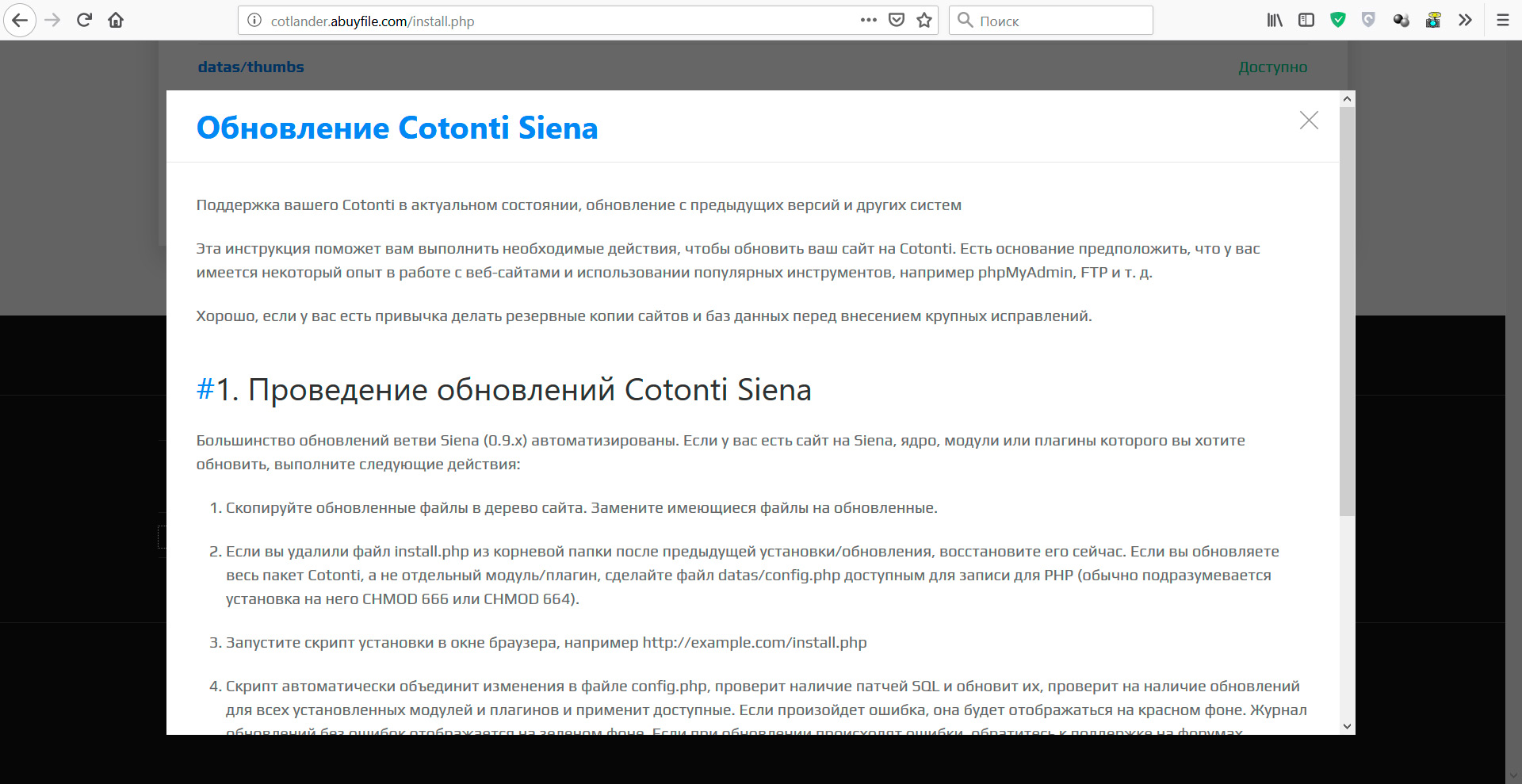The height and width of the screenshot is (784, 1522).
Task: Click the address bar URL text
Action: point(373,21)
